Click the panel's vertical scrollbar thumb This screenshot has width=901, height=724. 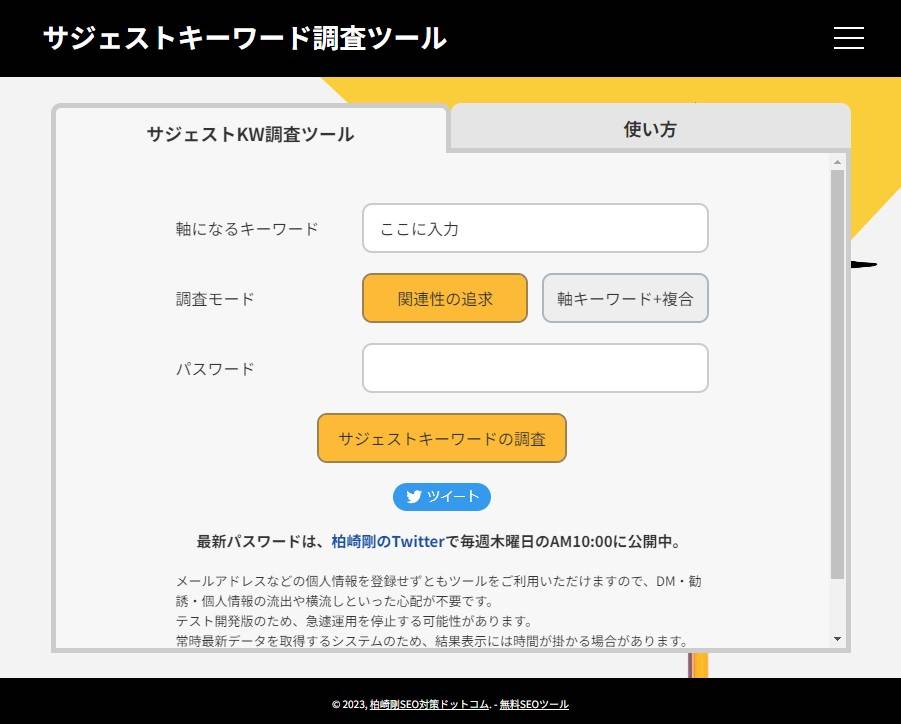837,370
